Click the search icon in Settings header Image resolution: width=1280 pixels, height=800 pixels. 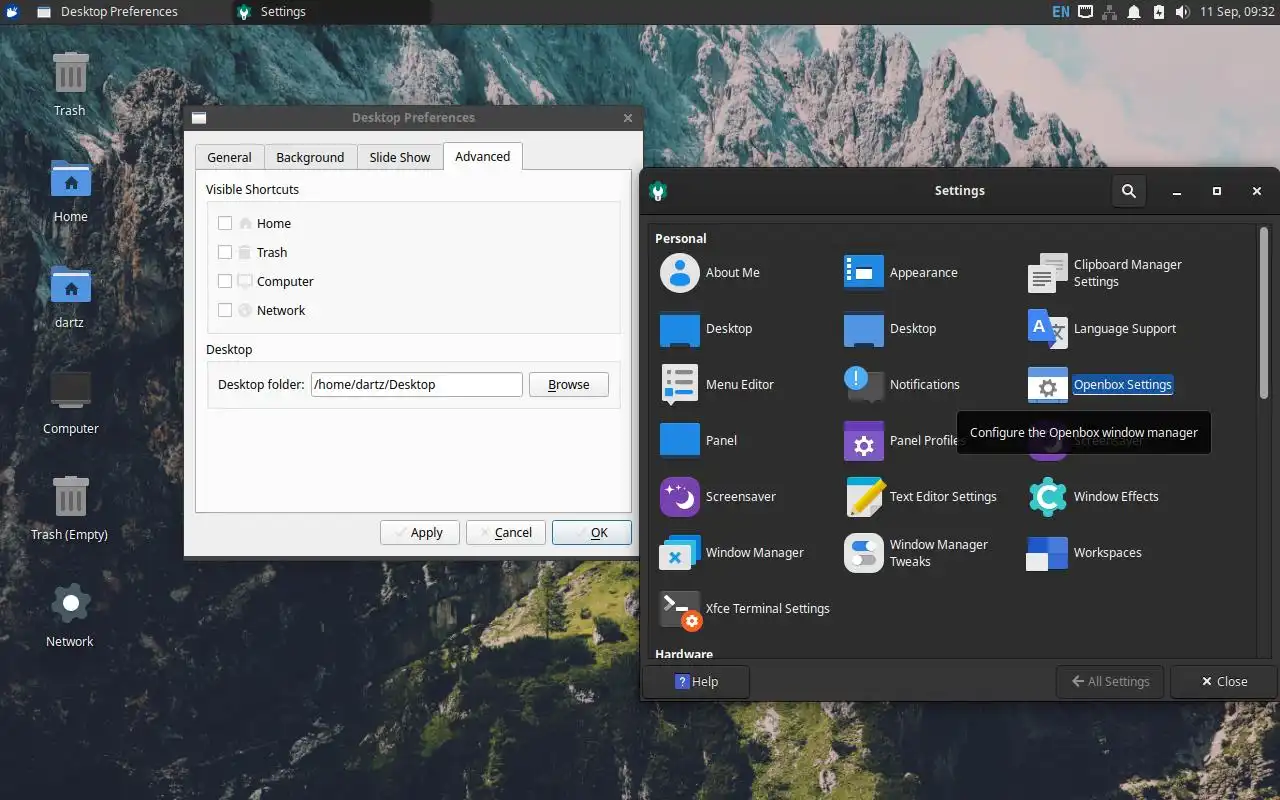pyautogui.click(x=1129, y=191)
